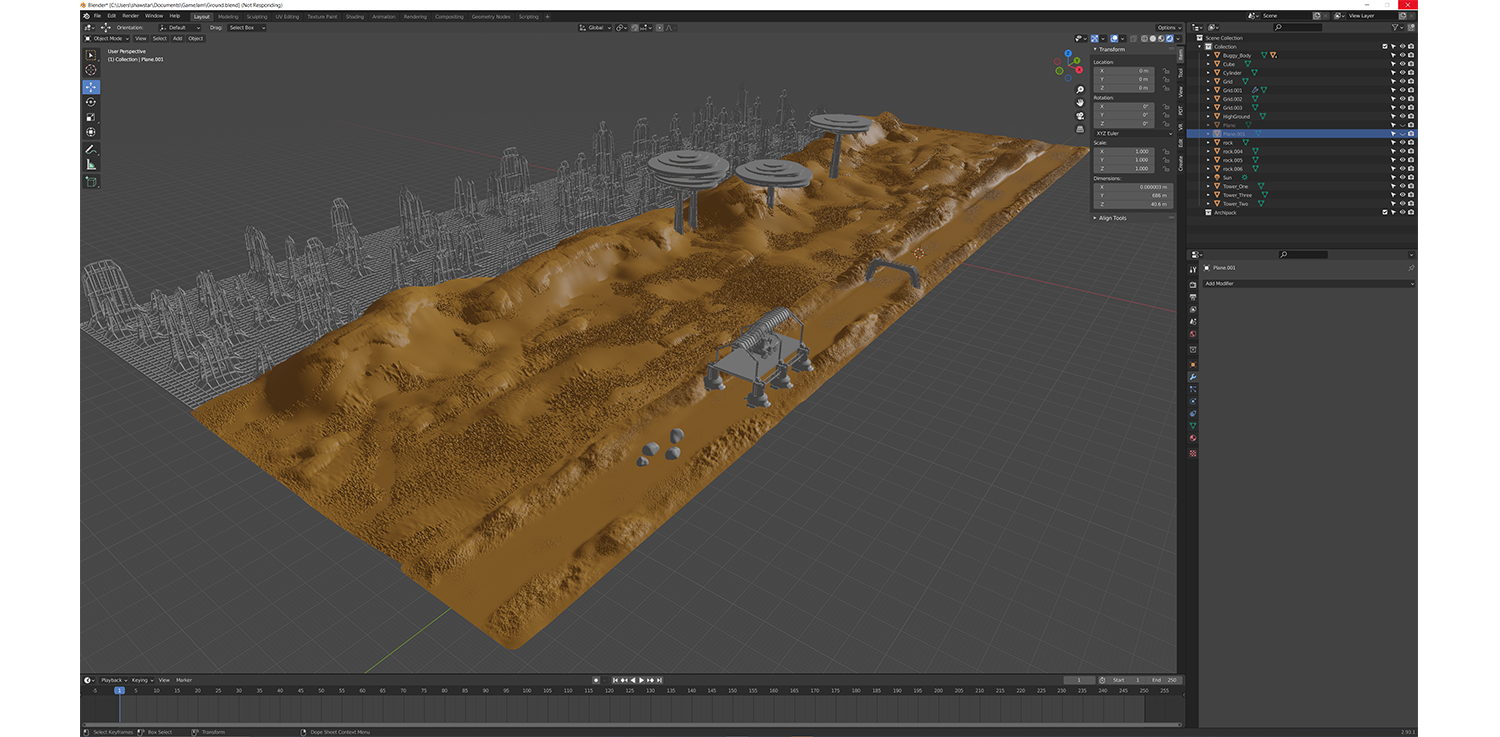This screenshot has height=737, width=1500.
Task: Open Physics properties tab icon
Action: pos(1193,401)
